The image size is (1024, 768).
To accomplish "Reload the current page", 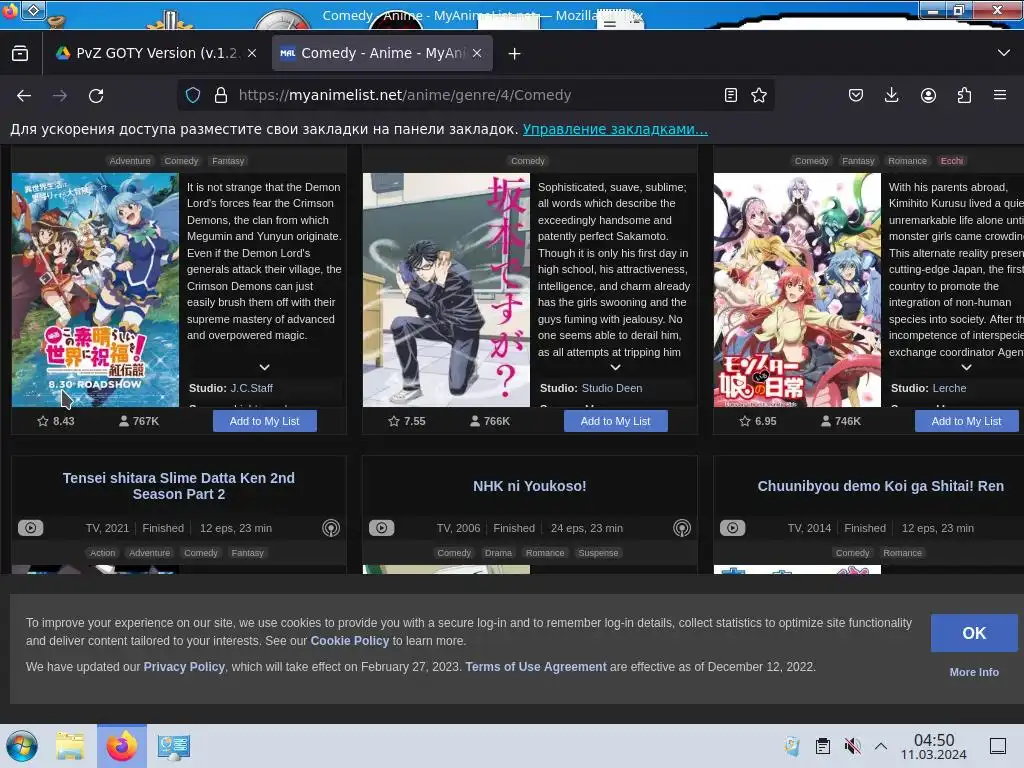I will pyautogui.click(x=96, y=95).
